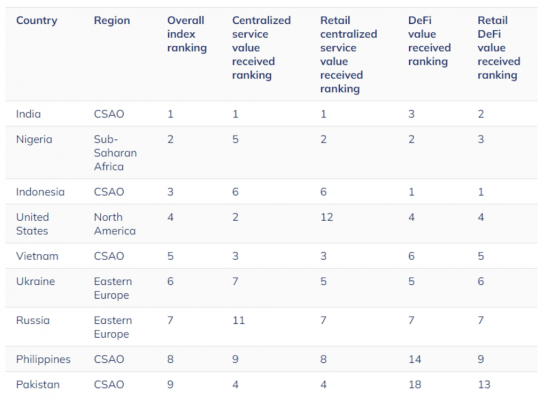Click United States retail centralized value 12

click(x=326, y=217)
